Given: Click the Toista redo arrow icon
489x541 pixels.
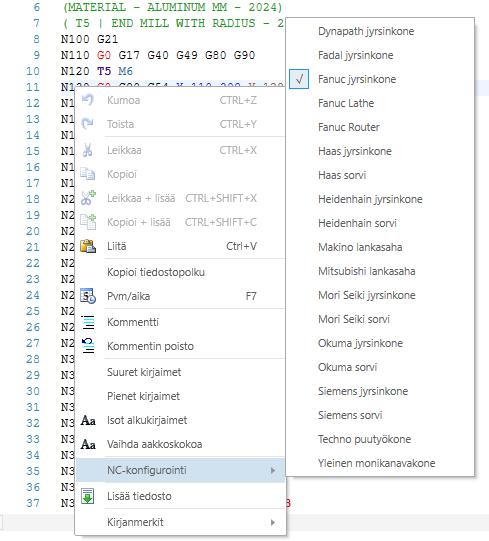Looking at the screenshot, I should pyautogui.click(x=88, y=124).
